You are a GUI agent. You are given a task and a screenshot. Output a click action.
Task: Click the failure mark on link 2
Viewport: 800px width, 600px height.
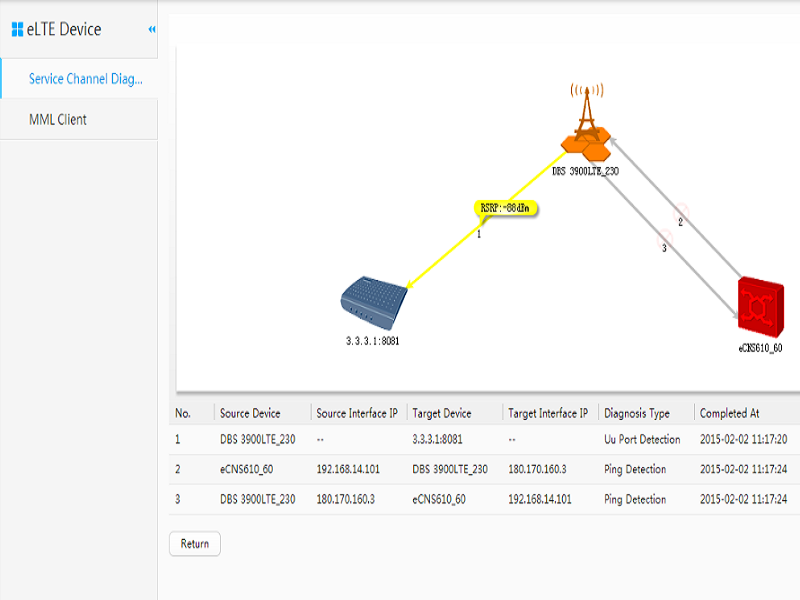681,211
